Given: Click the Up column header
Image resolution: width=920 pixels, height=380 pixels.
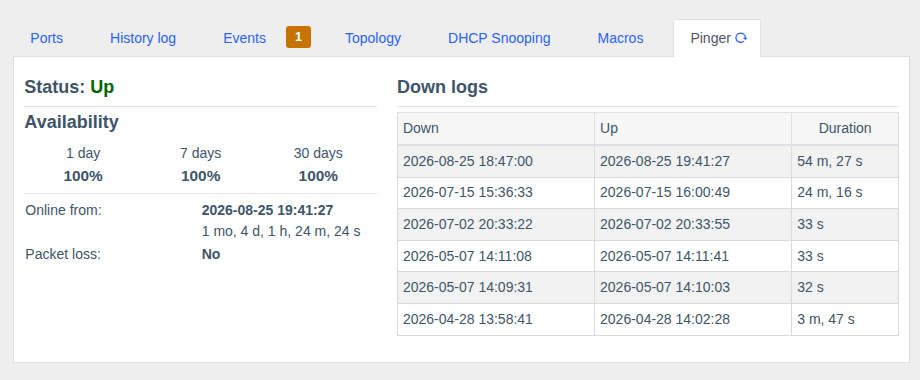Looking at the screenshot, I should [x=693, y=128].
